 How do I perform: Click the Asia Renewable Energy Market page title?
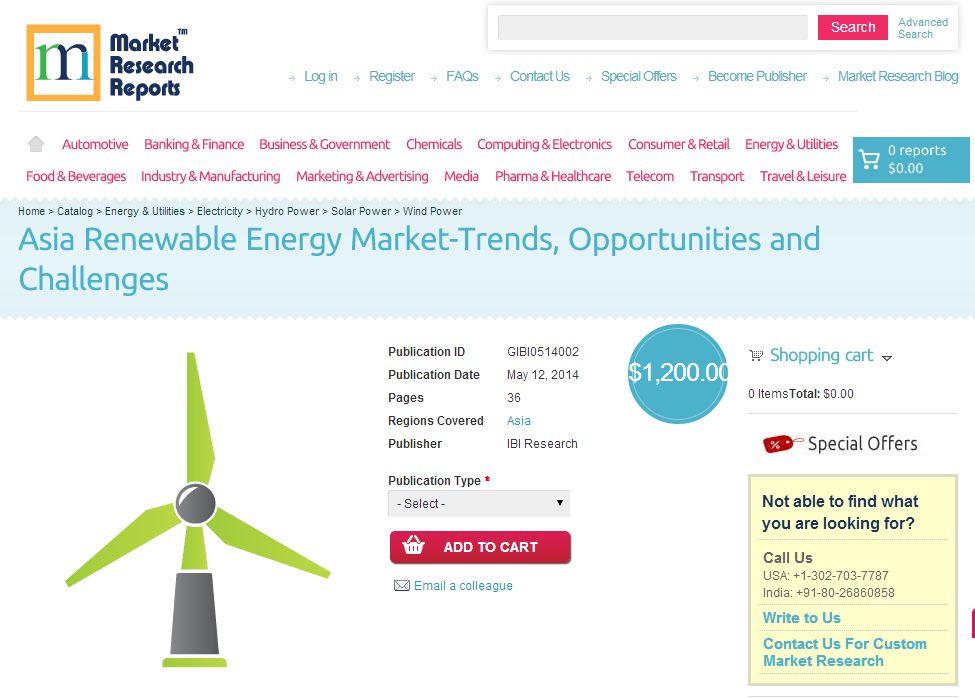[x=419, y=259]
